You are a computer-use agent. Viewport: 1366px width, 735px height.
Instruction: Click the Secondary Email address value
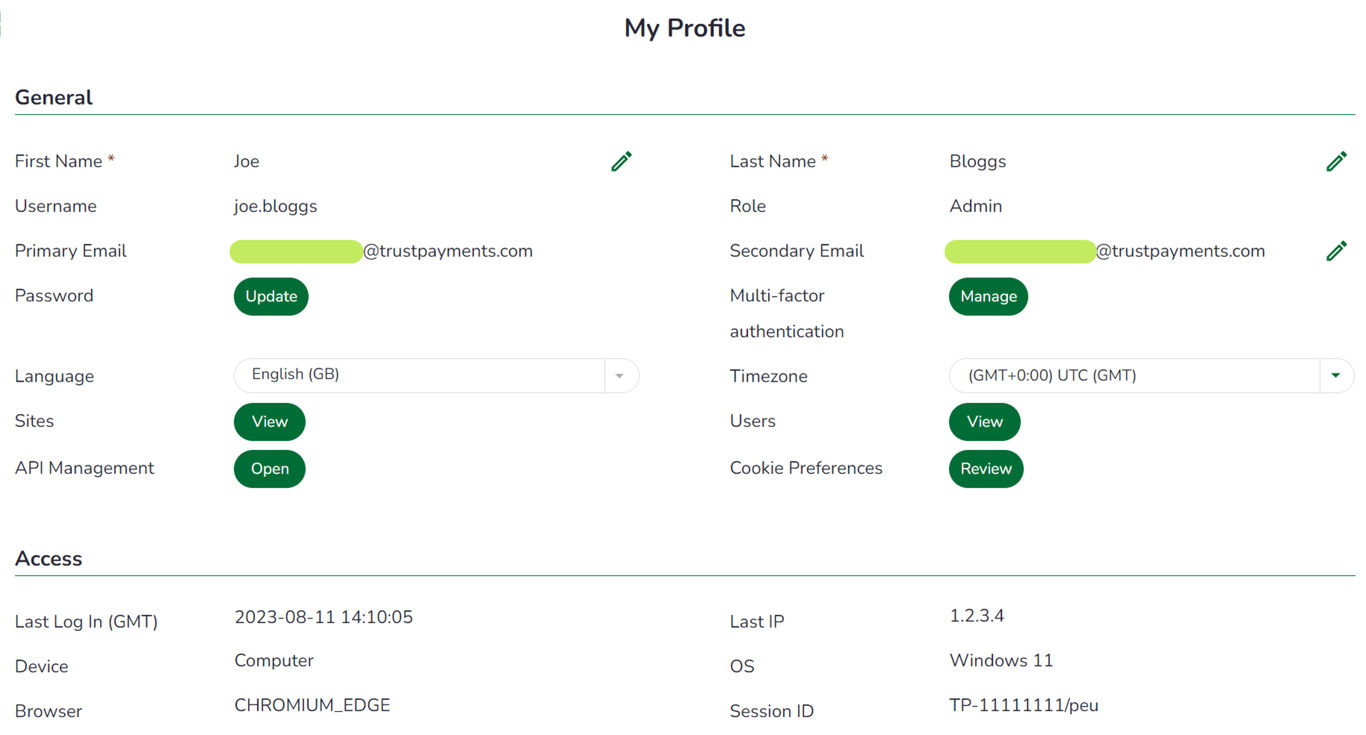pos(1106,251)
